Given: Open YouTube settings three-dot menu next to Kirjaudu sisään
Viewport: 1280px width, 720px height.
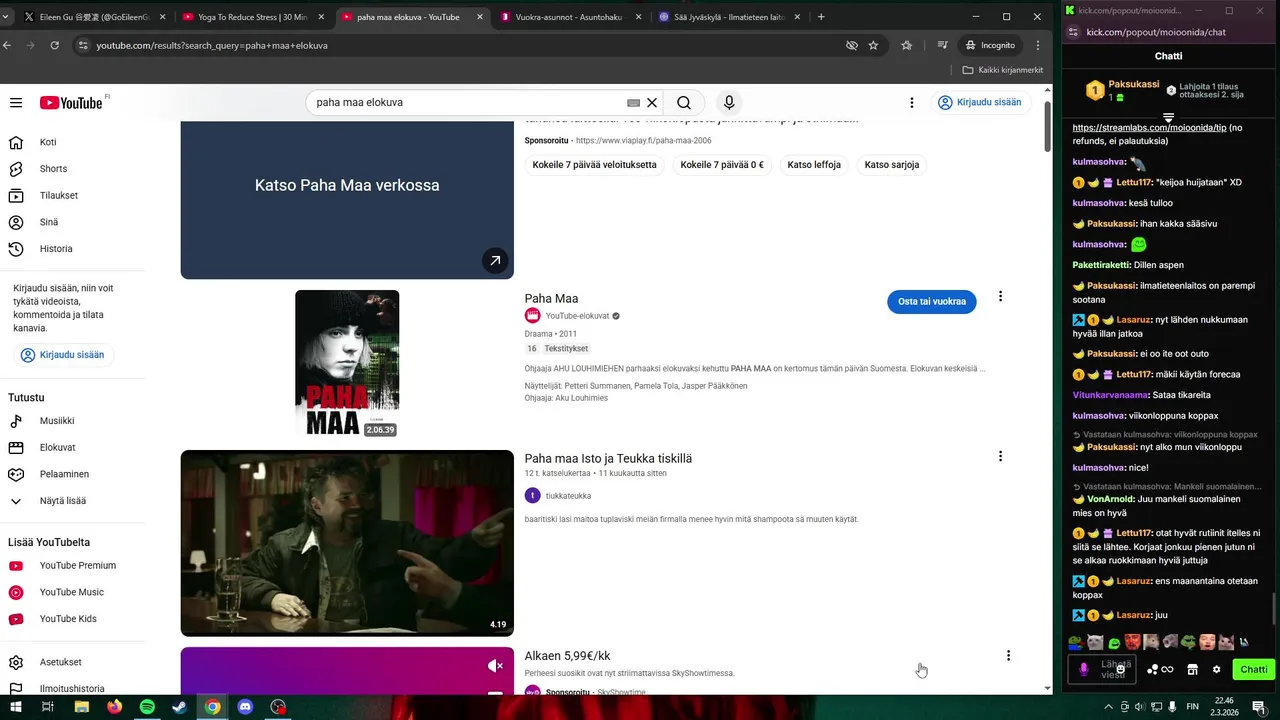Looking at the screenshot, I should coord(912,102).
